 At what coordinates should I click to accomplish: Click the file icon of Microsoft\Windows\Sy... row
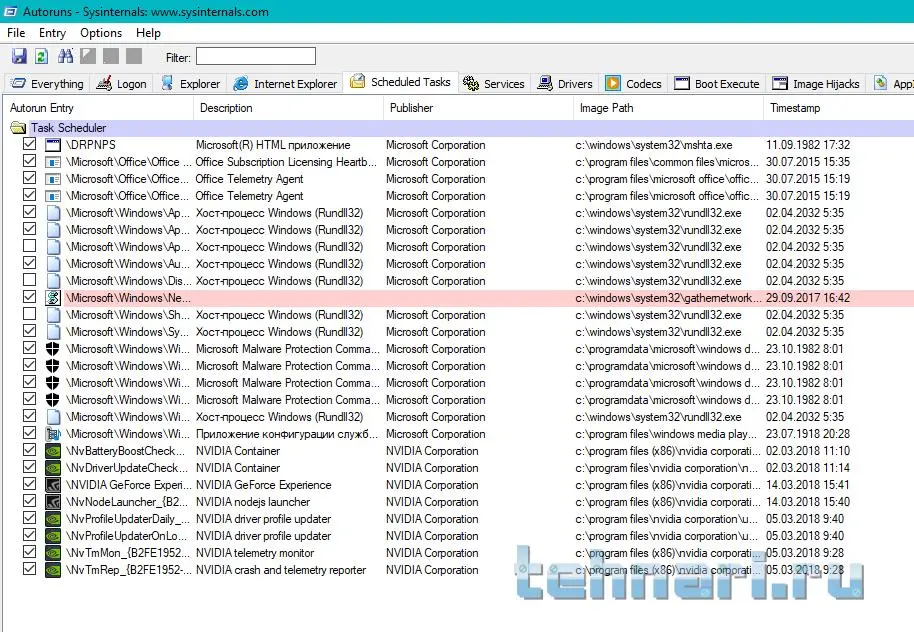click(53, 332)
